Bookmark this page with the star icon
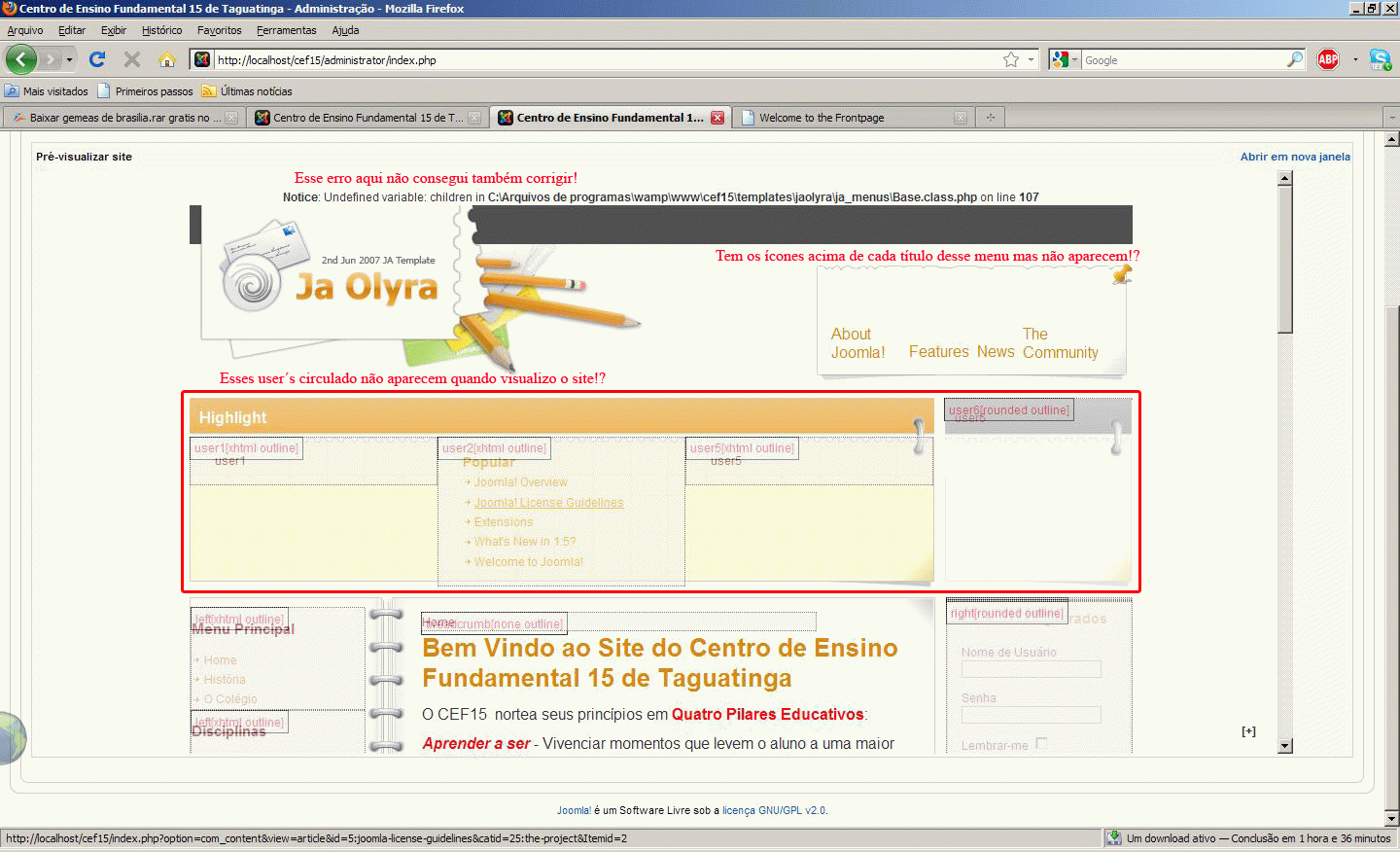This screenshot has width=1400, height=852. (1011, 59)
